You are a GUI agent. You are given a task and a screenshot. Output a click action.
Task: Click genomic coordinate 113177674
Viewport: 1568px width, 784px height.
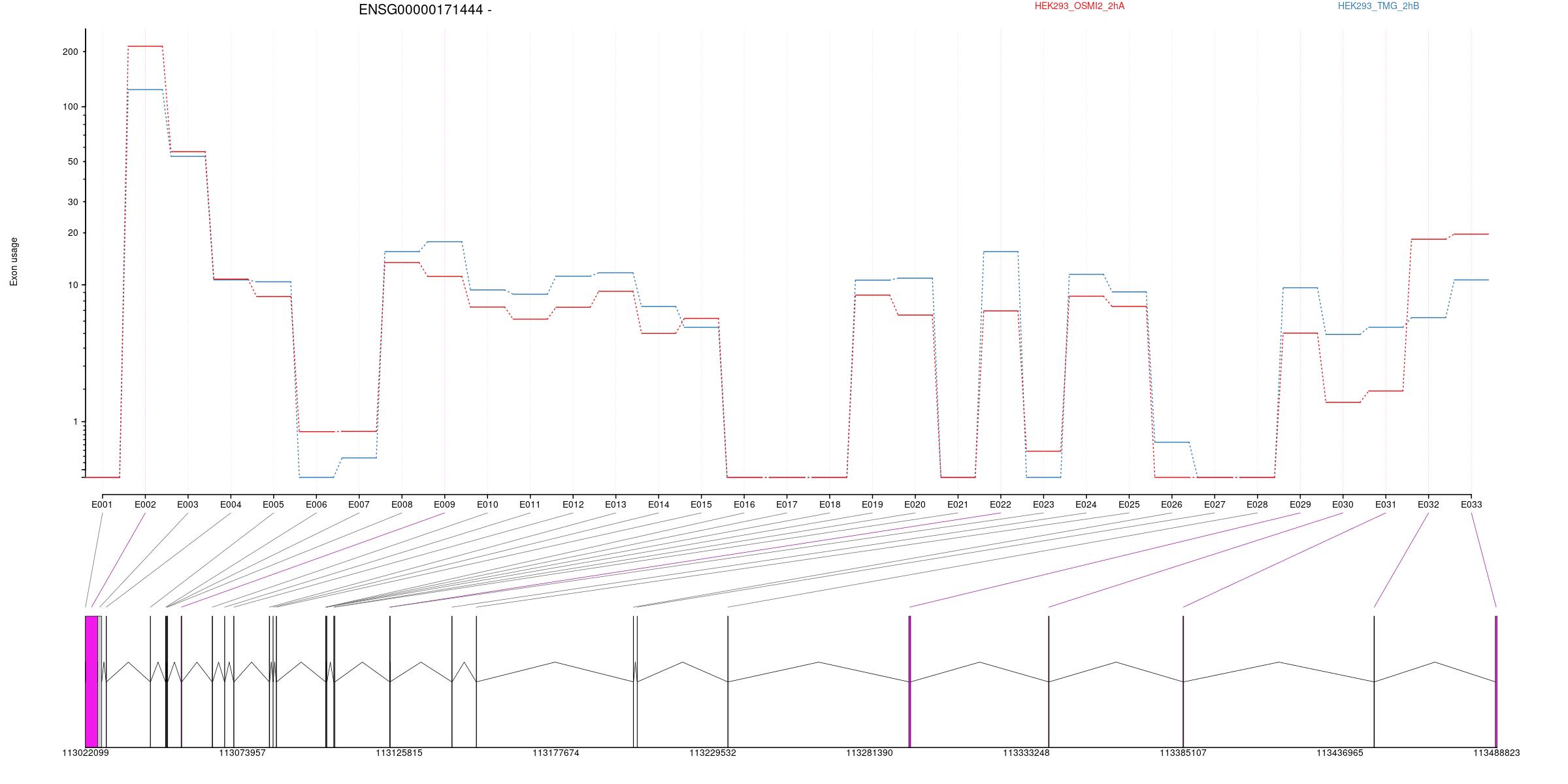tap(556, 753)
